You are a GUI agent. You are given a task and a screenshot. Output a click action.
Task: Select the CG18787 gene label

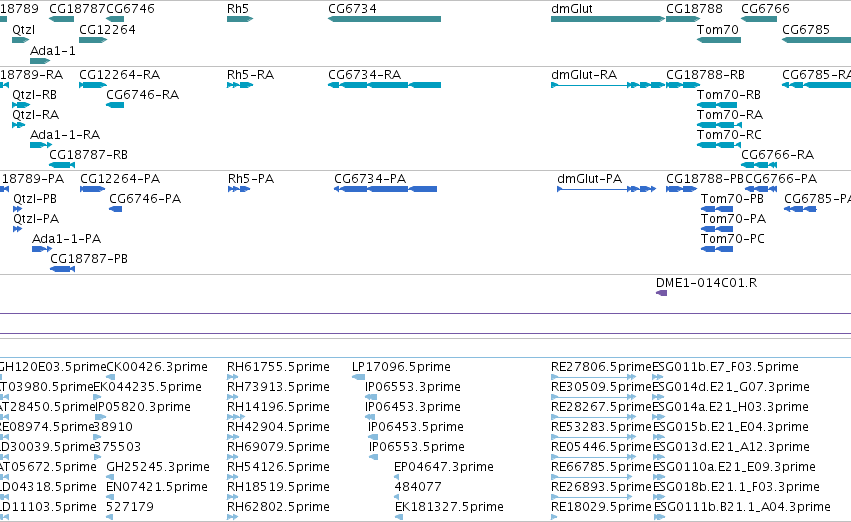coord(77,9)
